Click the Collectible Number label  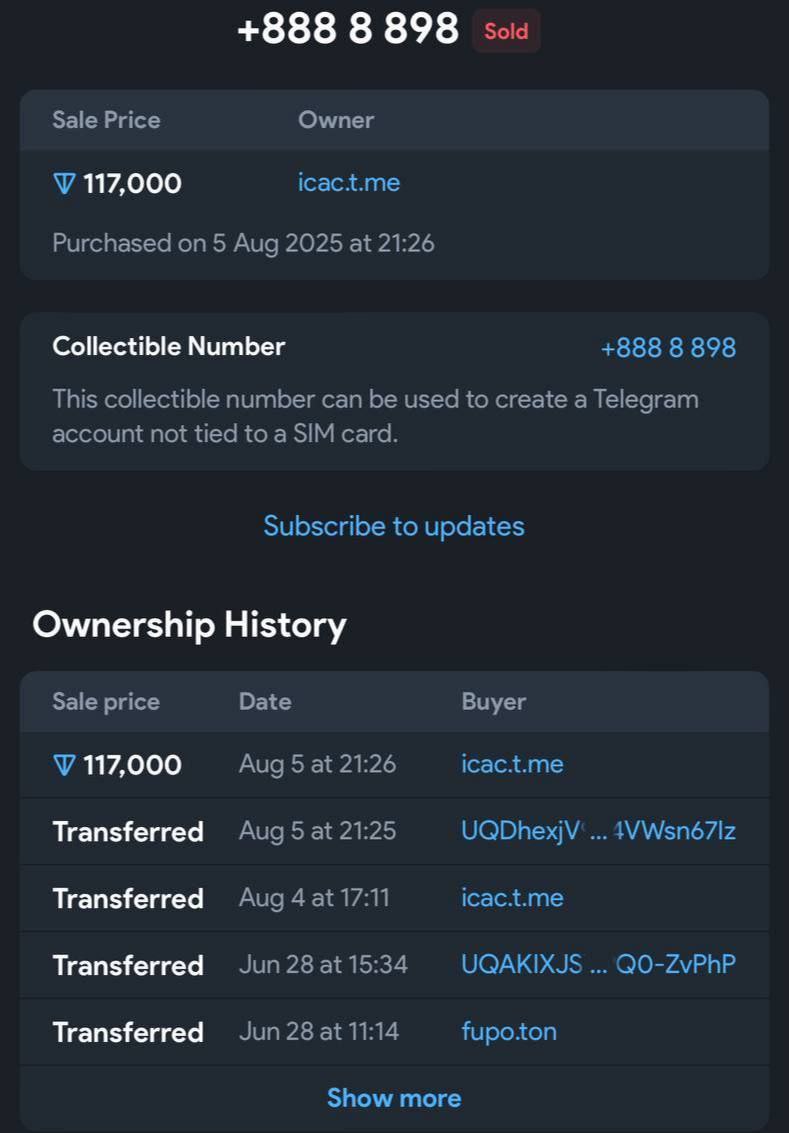(168, 346)
